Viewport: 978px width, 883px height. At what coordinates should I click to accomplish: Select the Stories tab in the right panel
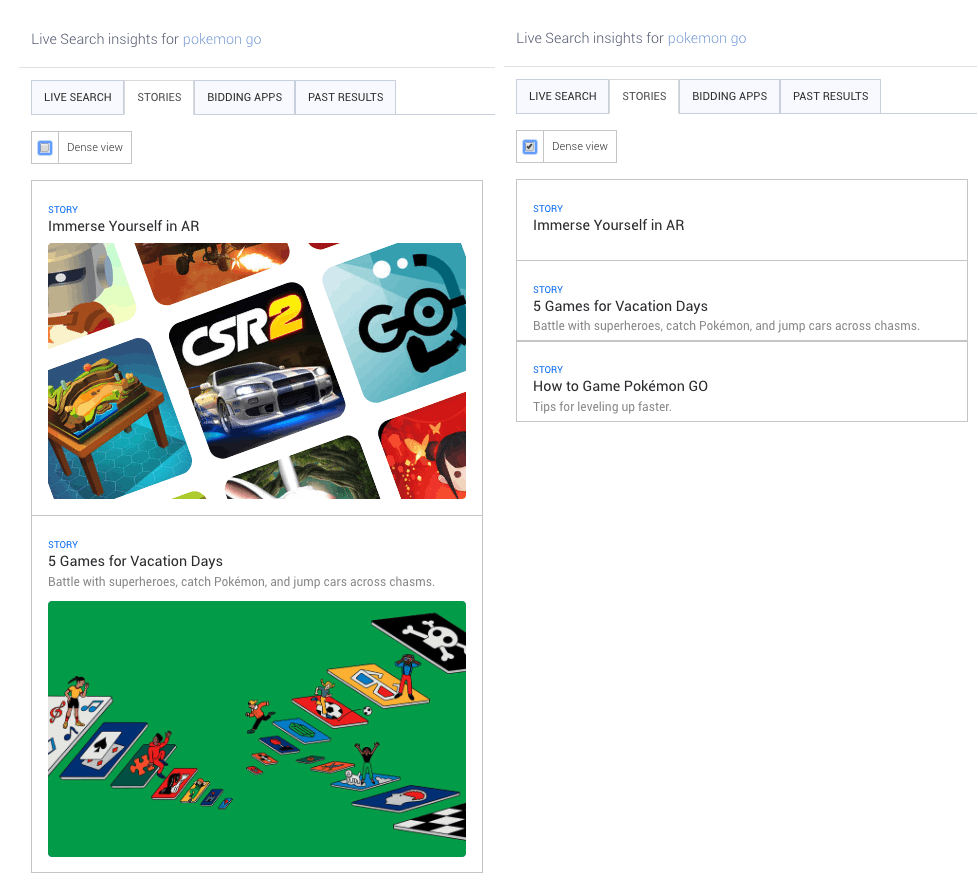(x=644, y=97)
